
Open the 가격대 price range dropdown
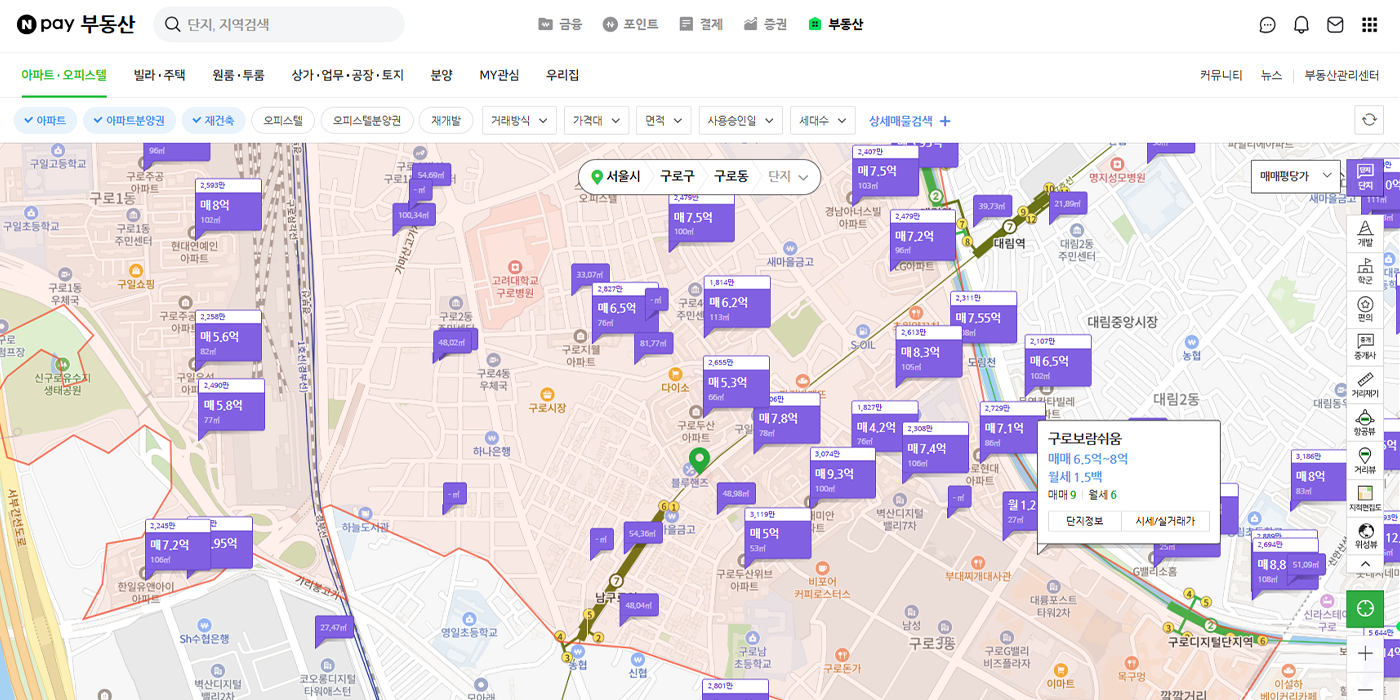click(596, 120)
